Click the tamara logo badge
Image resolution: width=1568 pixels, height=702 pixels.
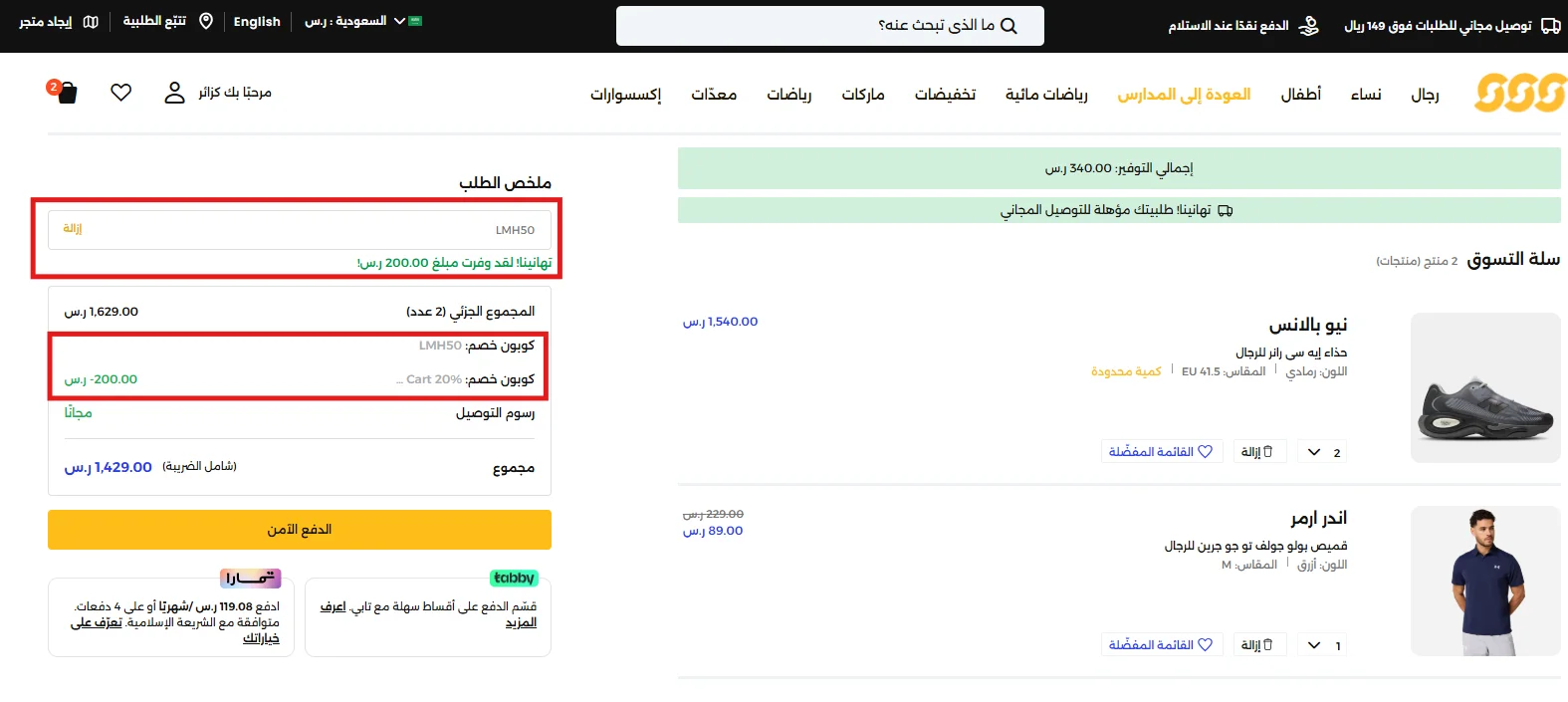251,579
